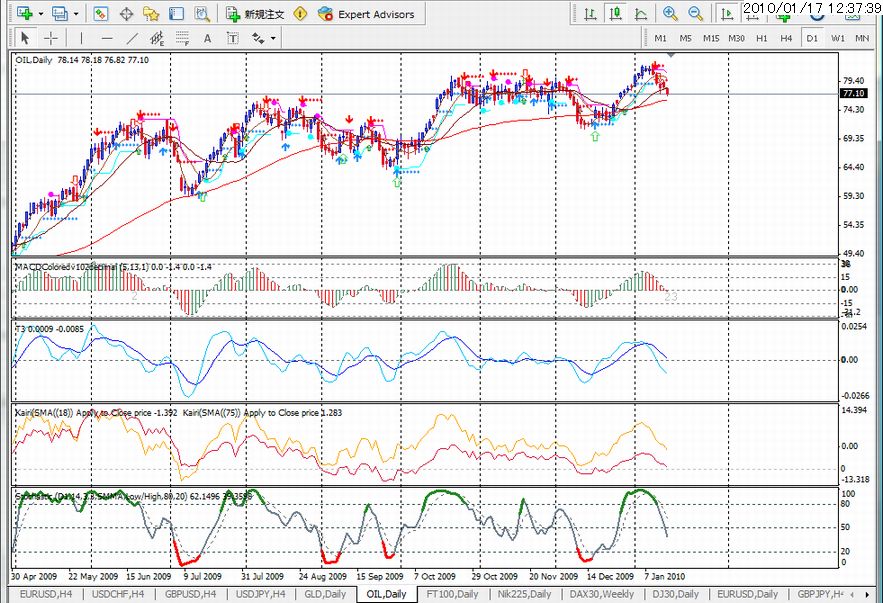Expand the profiles dropdown arrow
The height and width of the screenshot is (603, 883).
(76, 14)
